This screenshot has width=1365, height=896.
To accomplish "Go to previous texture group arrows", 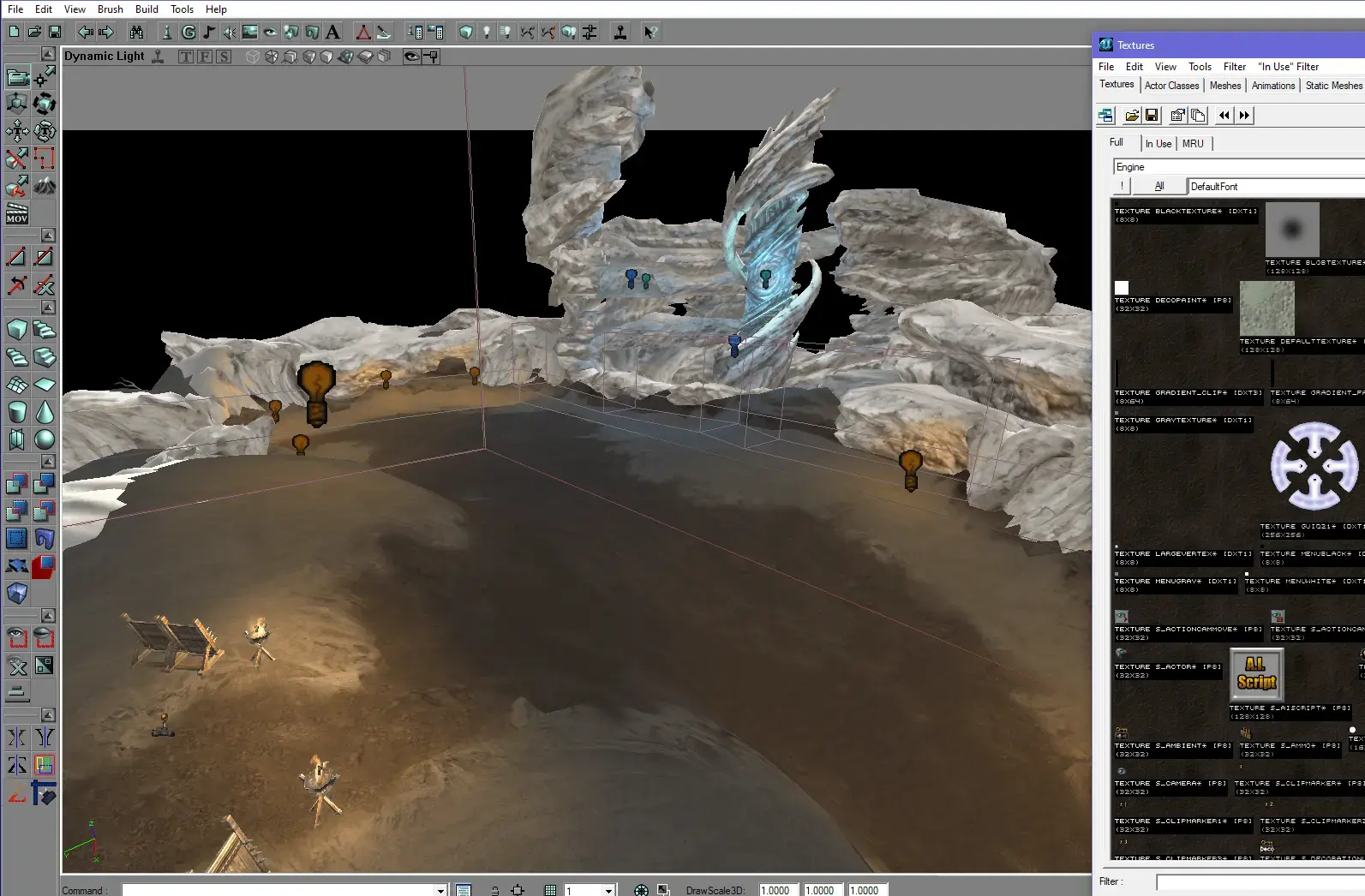I will coord(1224,116).
